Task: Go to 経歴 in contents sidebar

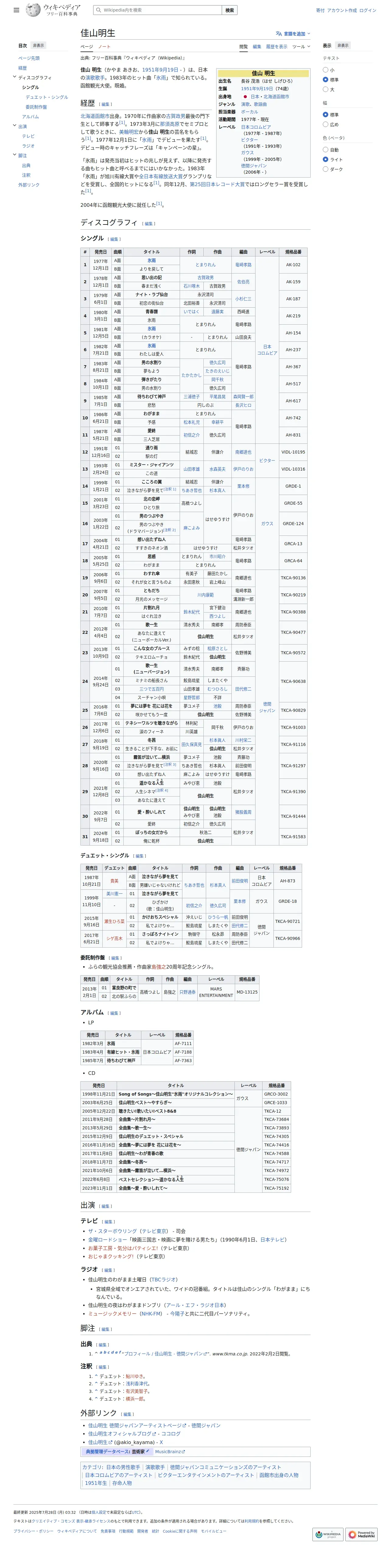Action: 23,68
